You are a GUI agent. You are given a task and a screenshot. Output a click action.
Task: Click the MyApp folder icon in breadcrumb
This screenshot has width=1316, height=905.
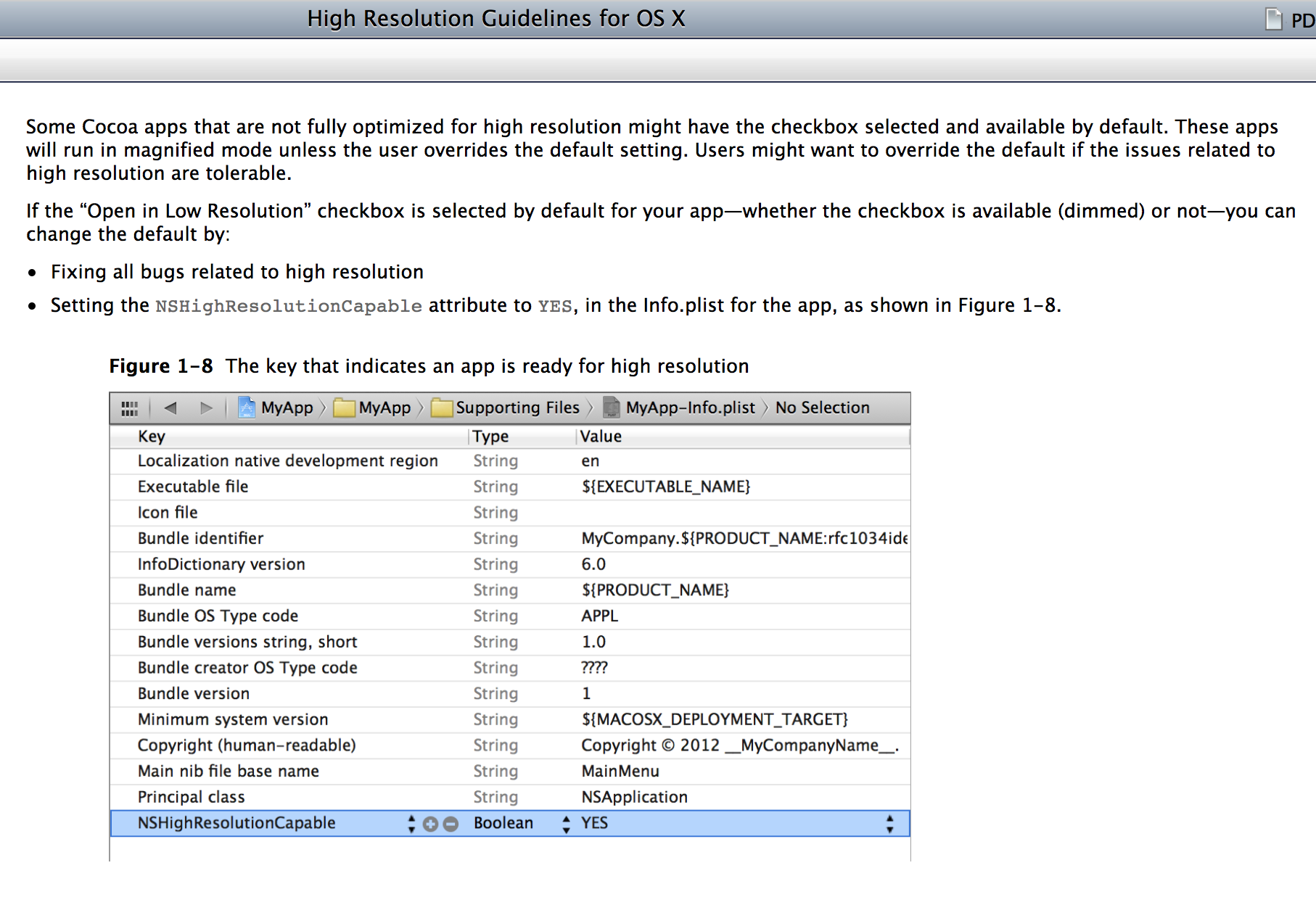tap(345, 408)
